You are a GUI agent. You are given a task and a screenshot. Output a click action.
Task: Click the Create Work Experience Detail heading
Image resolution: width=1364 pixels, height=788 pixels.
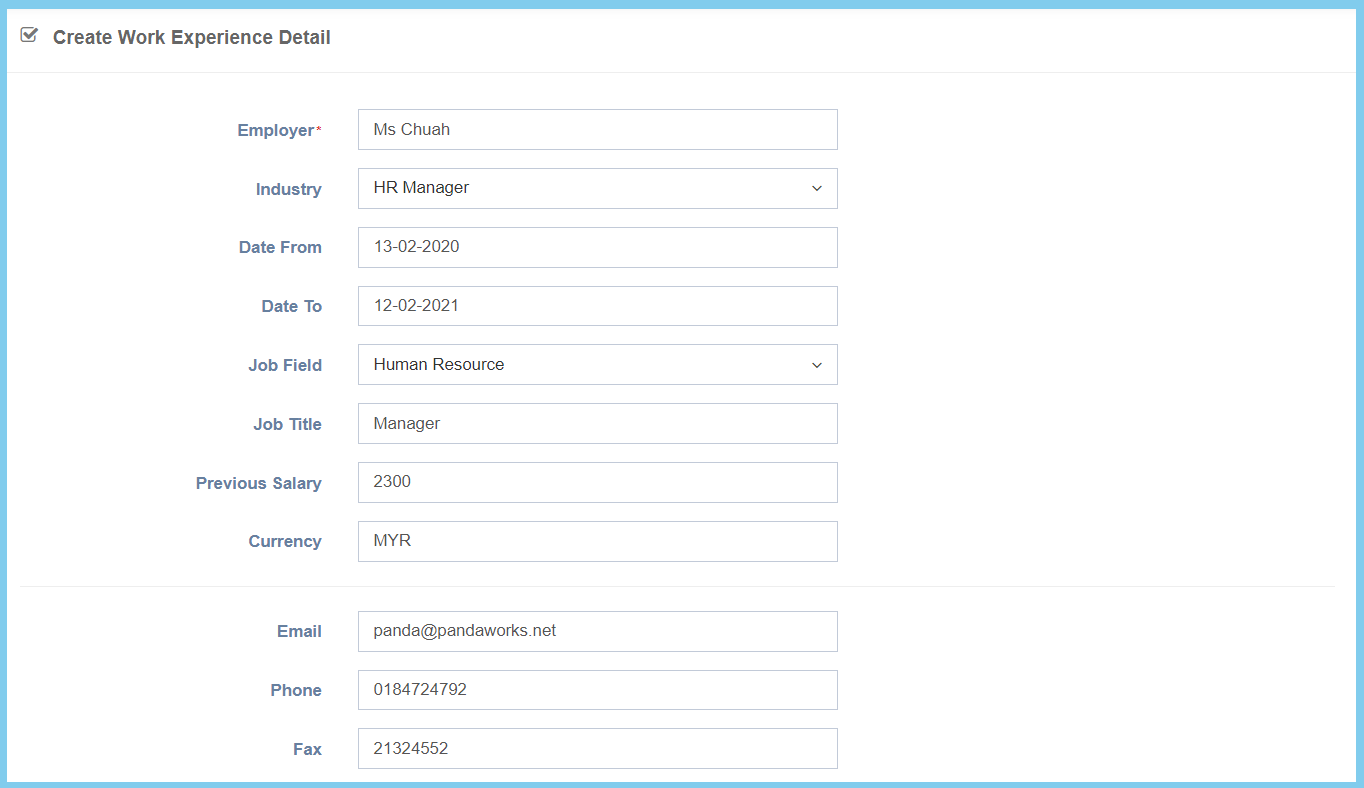pyautogui.click(x=191, y=38)
